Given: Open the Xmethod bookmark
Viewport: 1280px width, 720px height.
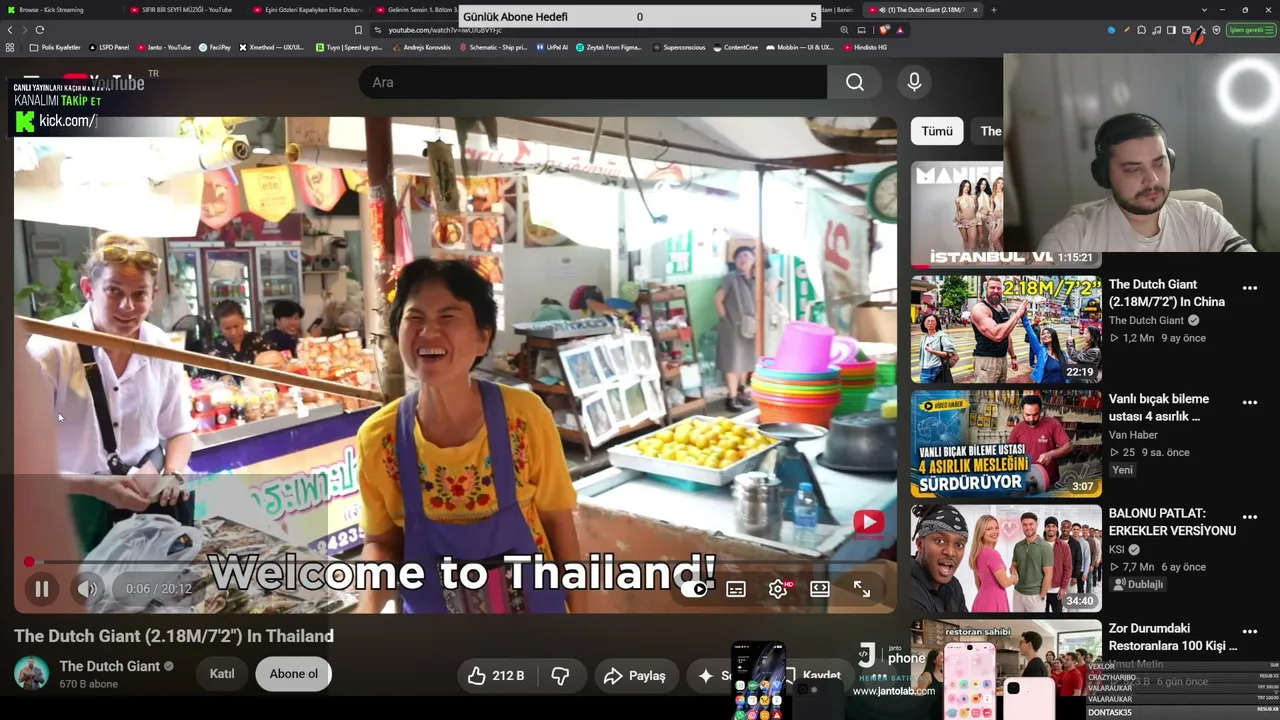Looking at the screenshot, I should point(272,47).
